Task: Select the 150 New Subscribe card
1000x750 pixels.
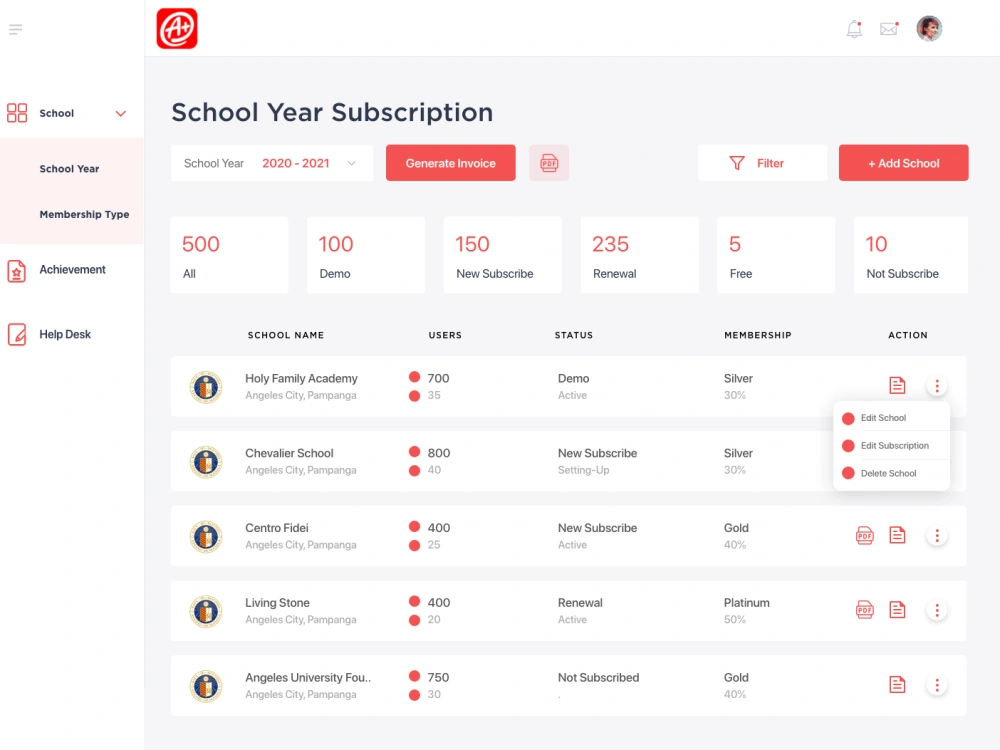Action: click(x=503, y=255)
